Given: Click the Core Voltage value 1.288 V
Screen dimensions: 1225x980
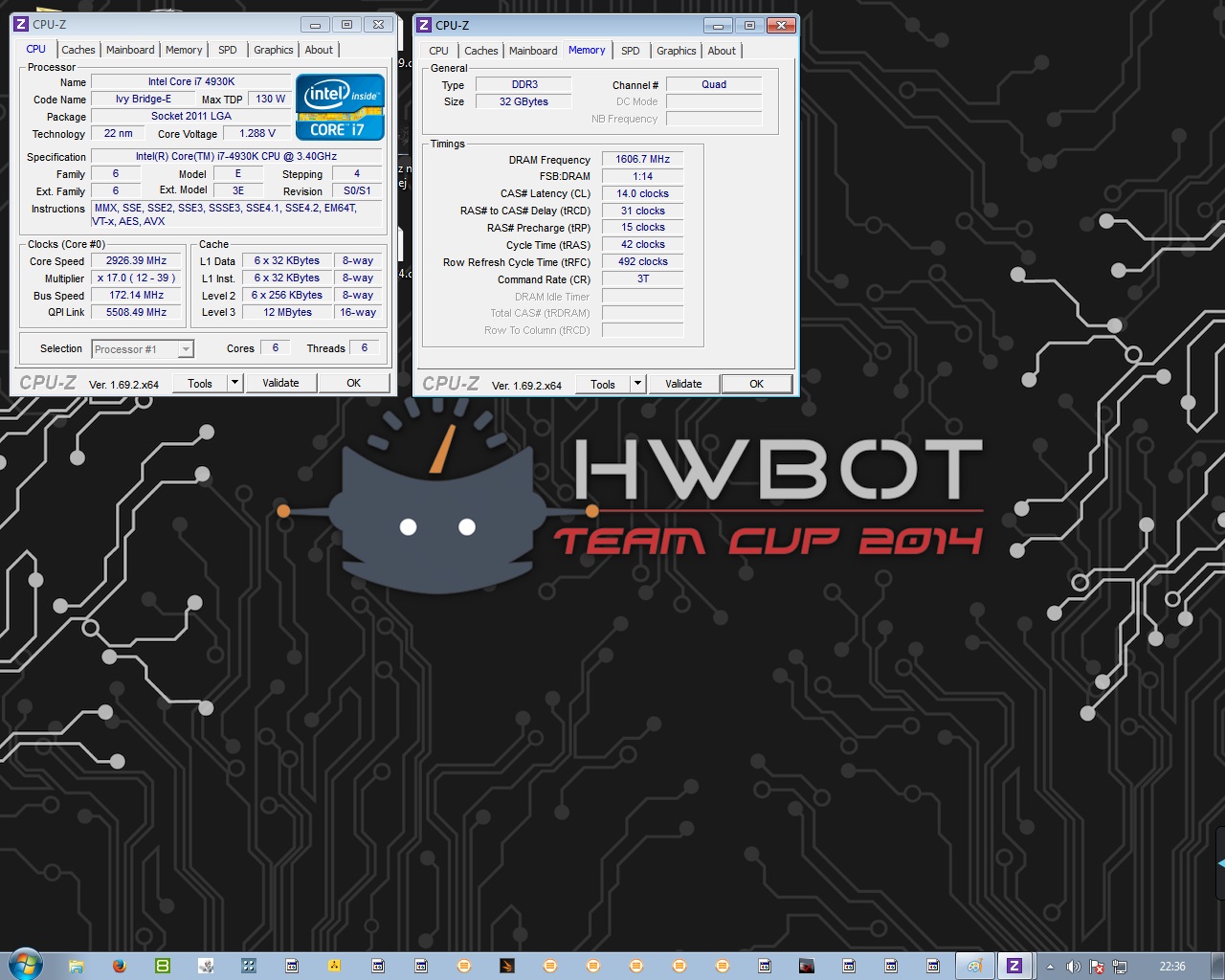Looking at the screenshot, I should pos(257,134).
